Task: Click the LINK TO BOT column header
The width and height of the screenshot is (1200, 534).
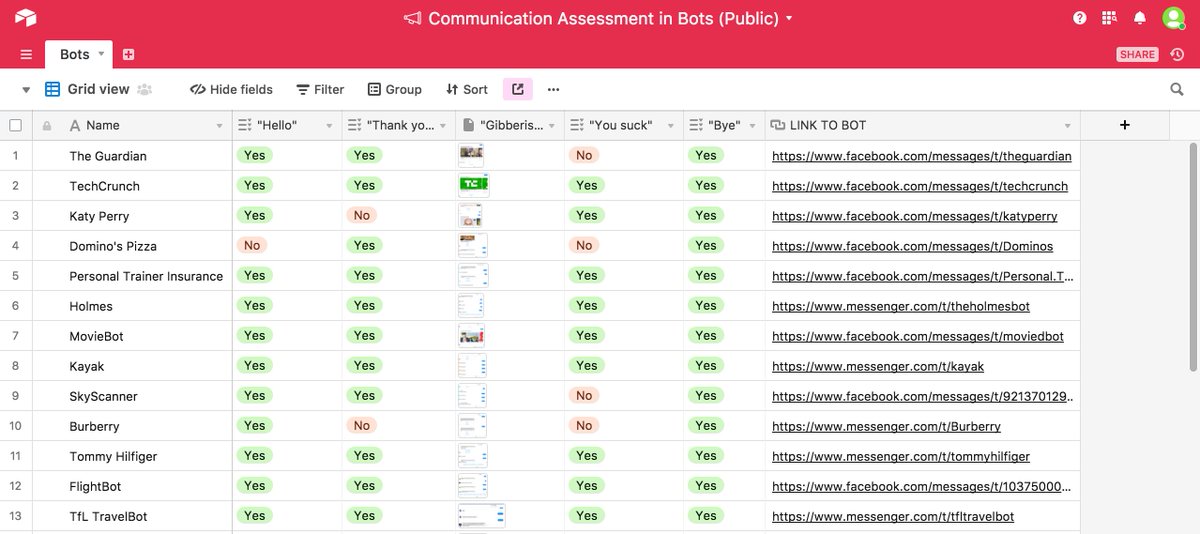Action: click(x=922, y=125)
